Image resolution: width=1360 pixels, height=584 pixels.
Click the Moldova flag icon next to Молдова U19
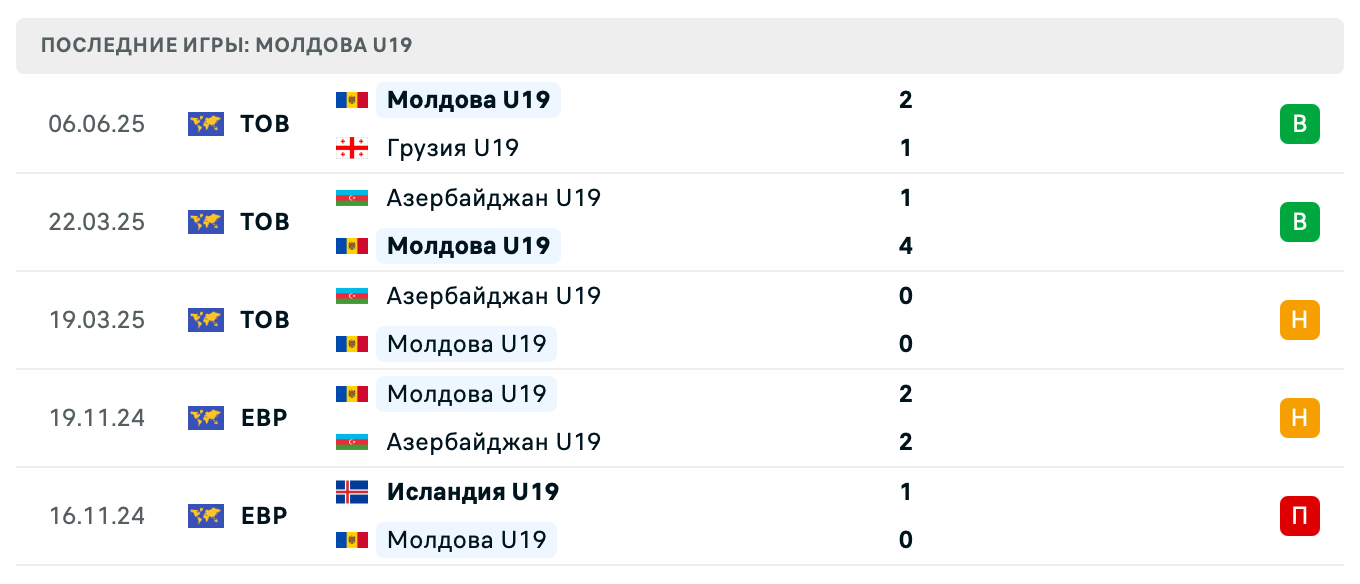coord(352,100)
